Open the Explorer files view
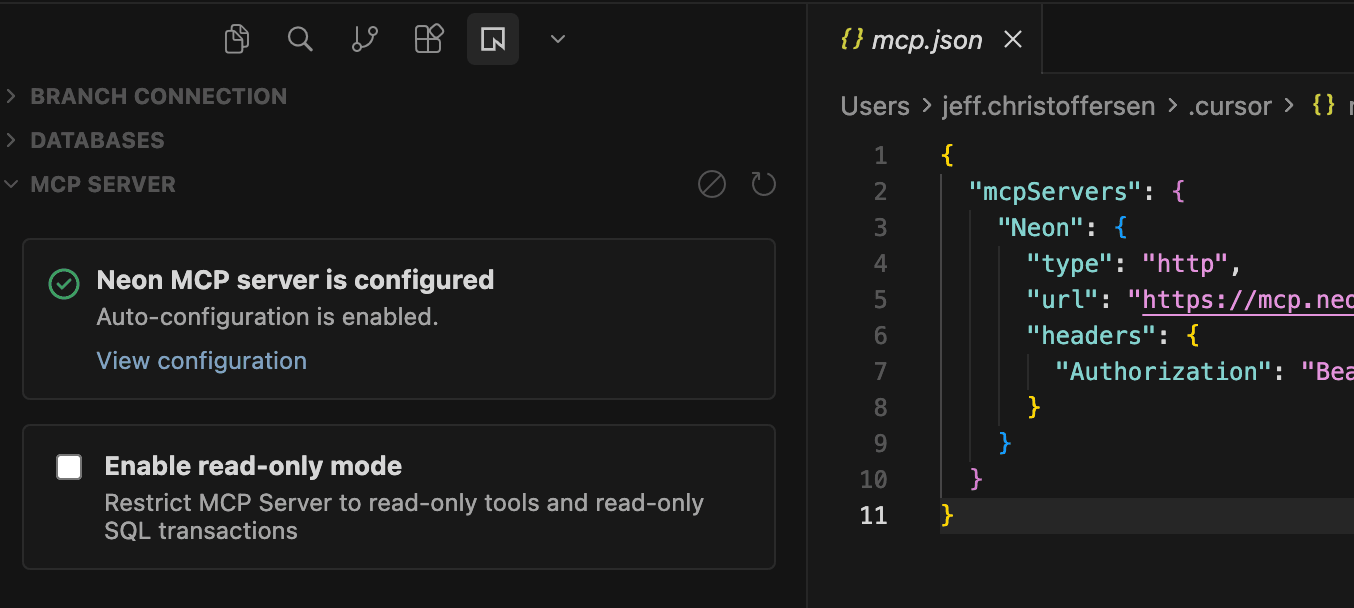The image size is (1354, 608). tap(237, 39)
